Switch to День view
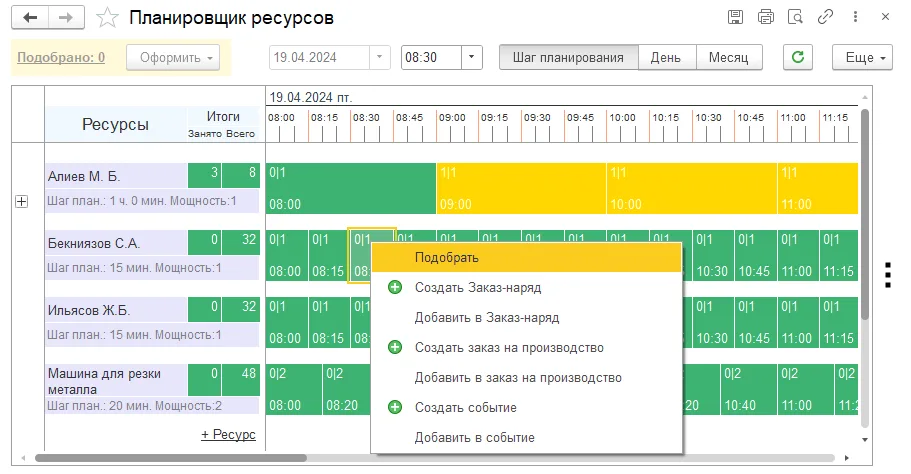 (666, 58)
